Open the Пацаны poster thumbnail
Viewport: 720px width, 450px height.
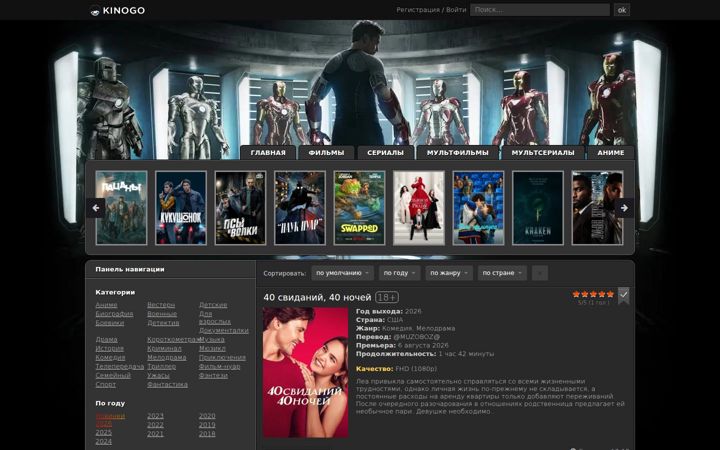122,208
